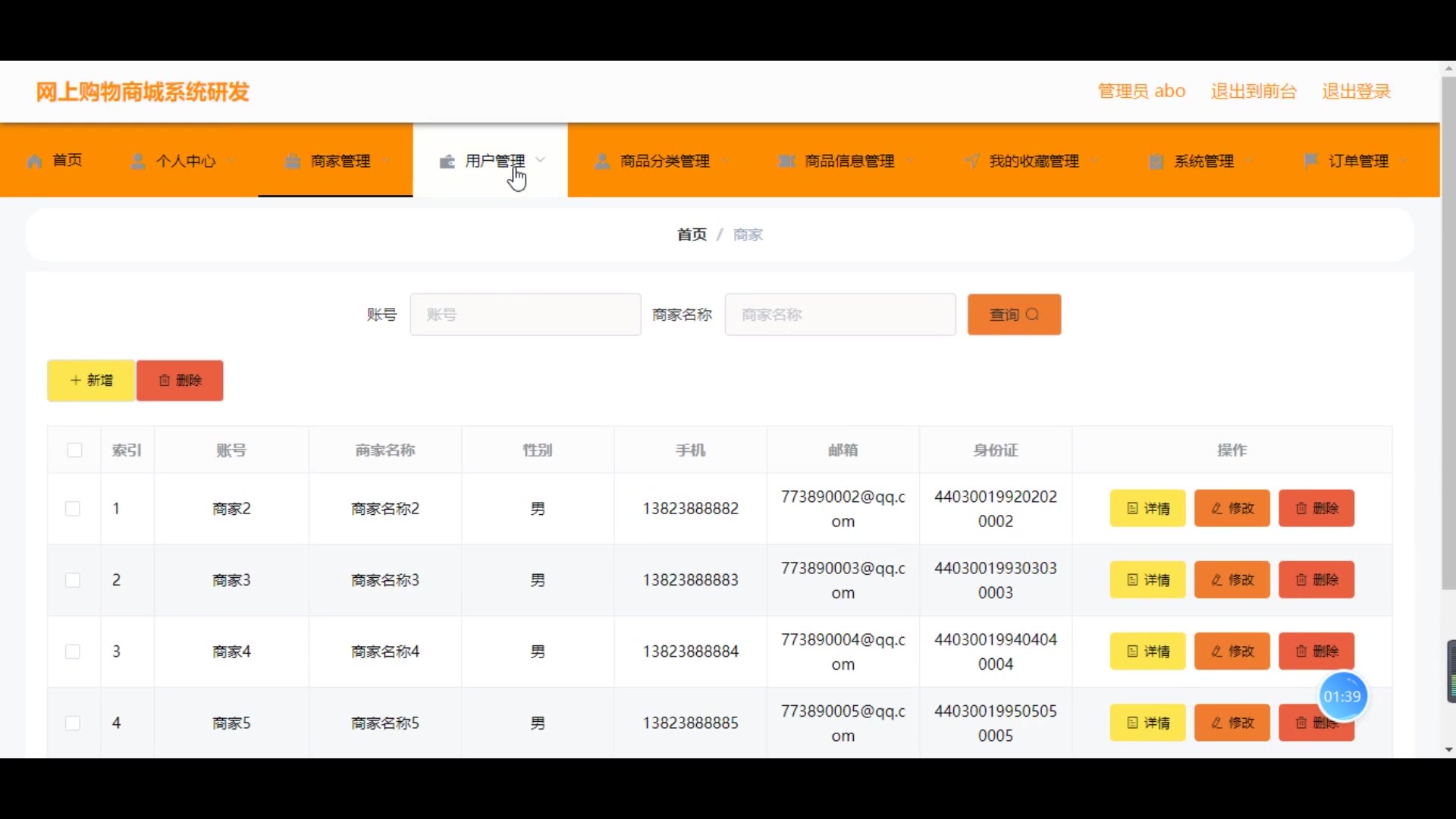Click the 商品信息管理 menu icon

786,162
